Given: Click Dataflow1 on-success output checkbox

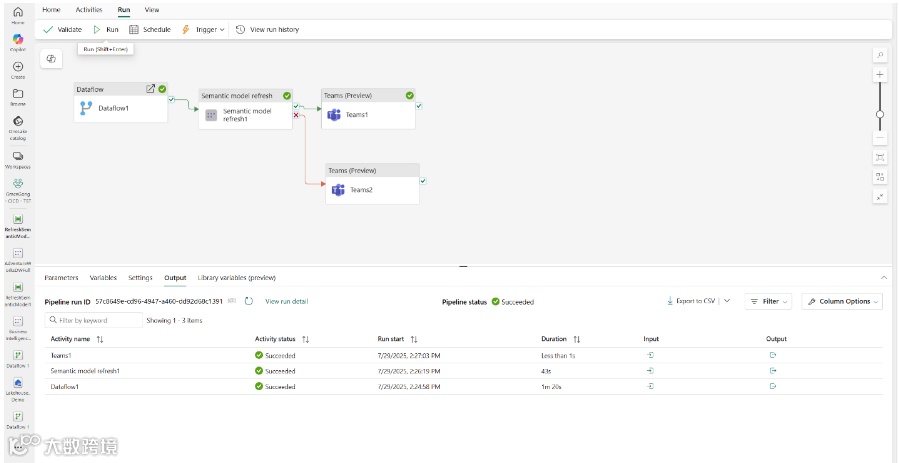Looking at the screenshot, I should coord(171,100).
